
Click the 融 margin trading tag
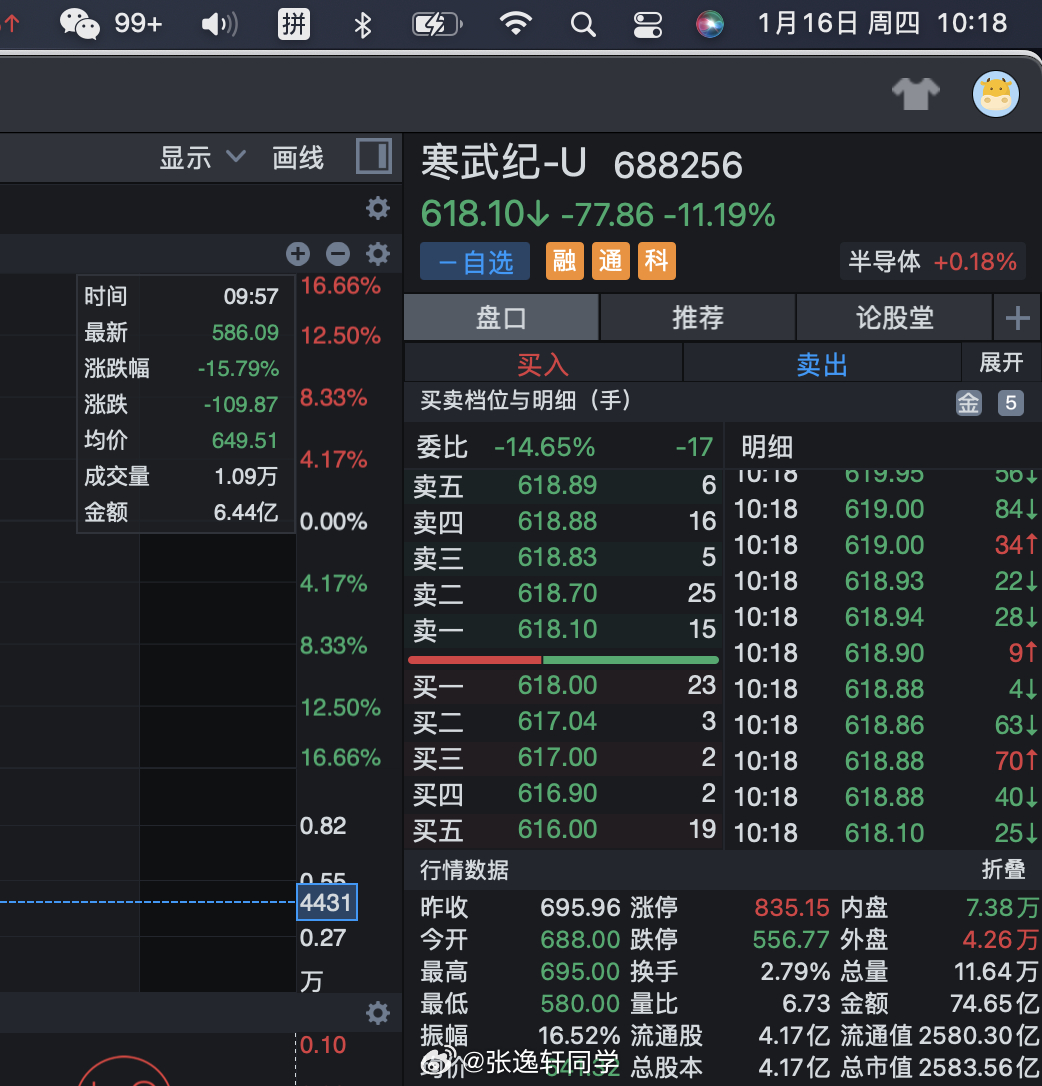tap(565, 261)
